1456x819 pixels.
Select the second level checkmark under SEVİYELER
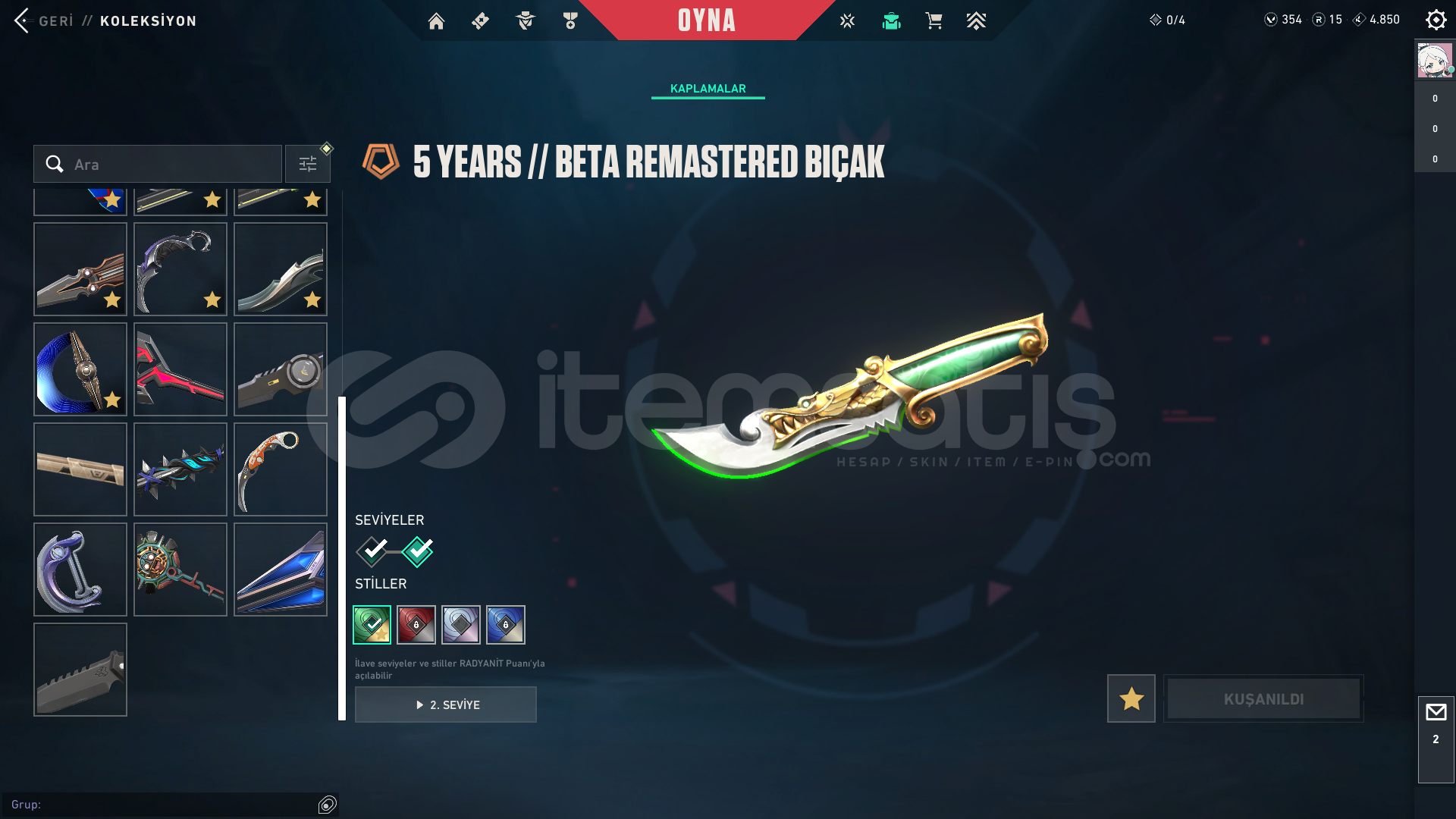pos(418,551)
